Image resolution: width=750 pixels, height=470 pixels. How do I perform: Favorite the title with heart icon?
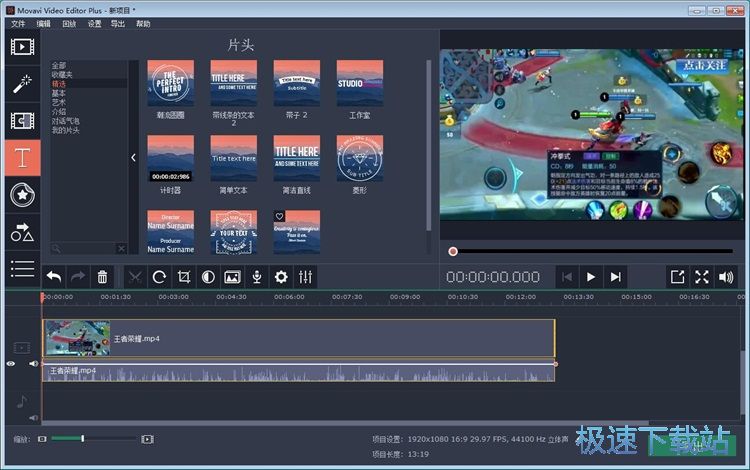(x=279, y=216)
